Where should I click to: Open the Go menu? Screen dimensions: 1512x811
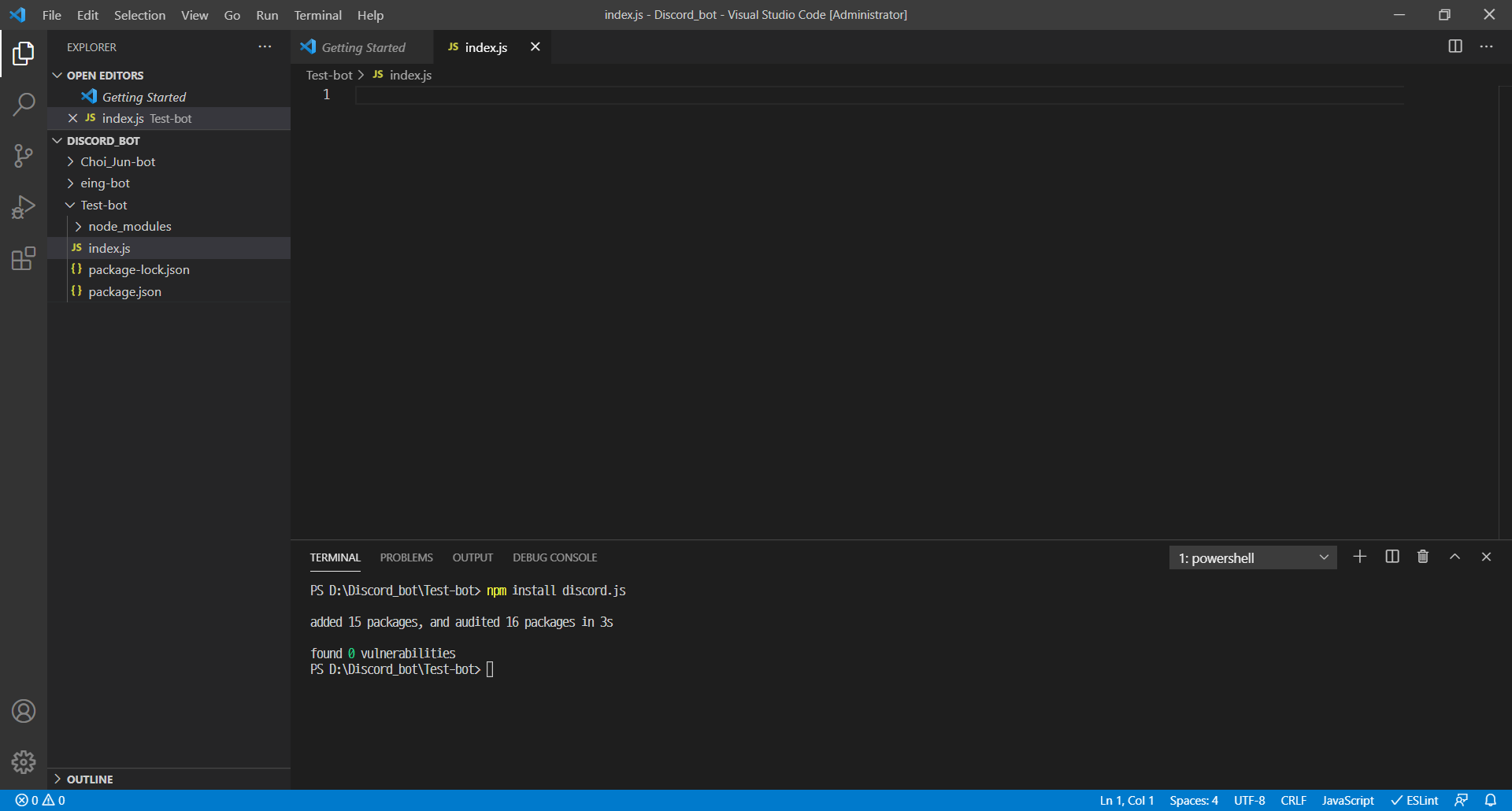click(232, 15)
